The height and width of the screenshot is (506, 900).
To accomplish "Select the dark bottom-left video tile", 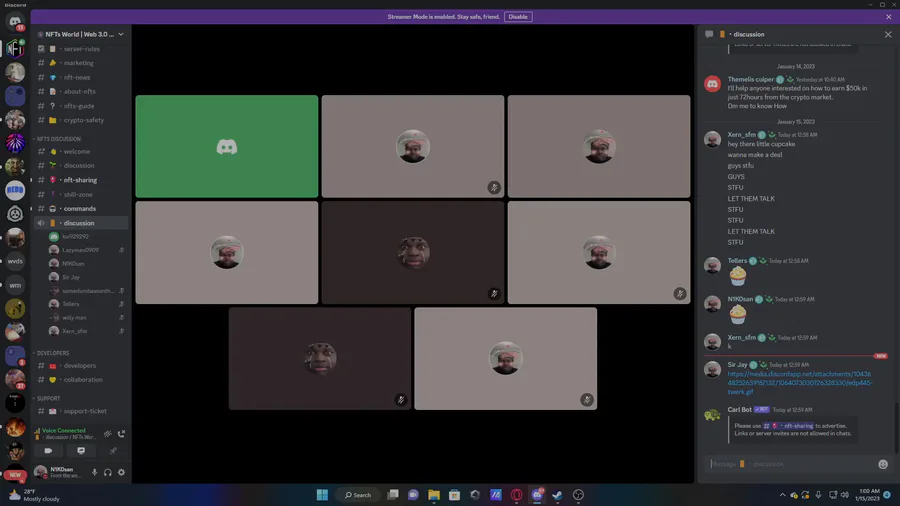I will (320, 359).
